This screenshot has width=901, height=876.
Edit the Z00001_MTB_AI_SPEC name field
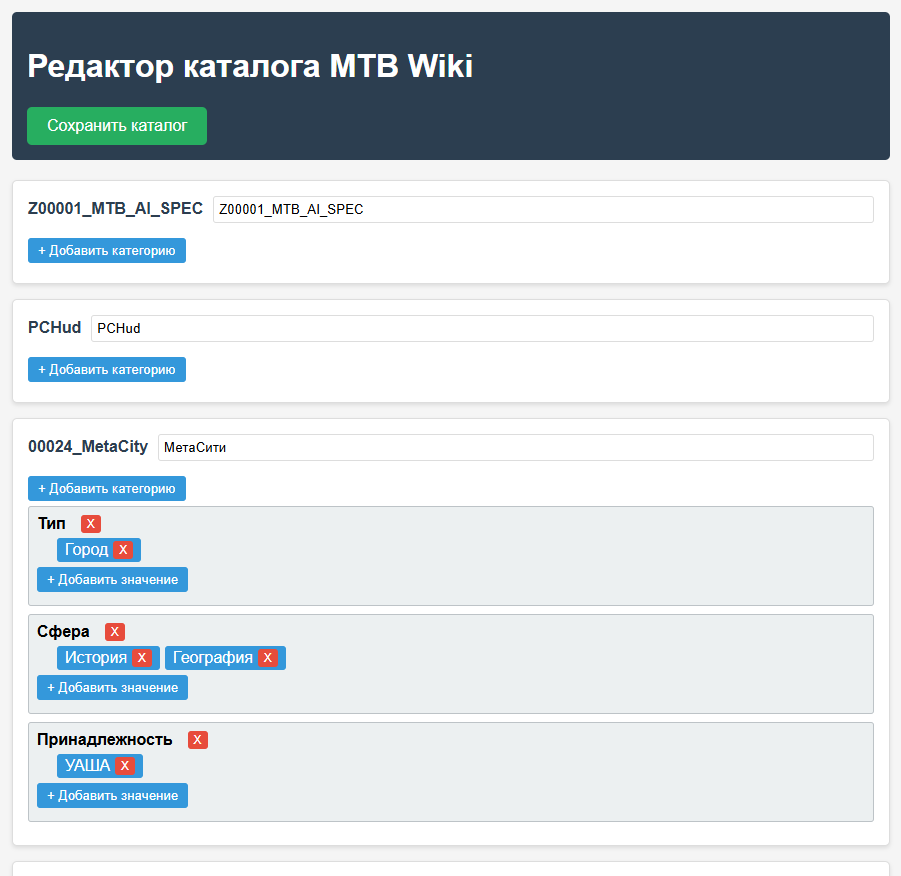[x=543, y=209]
